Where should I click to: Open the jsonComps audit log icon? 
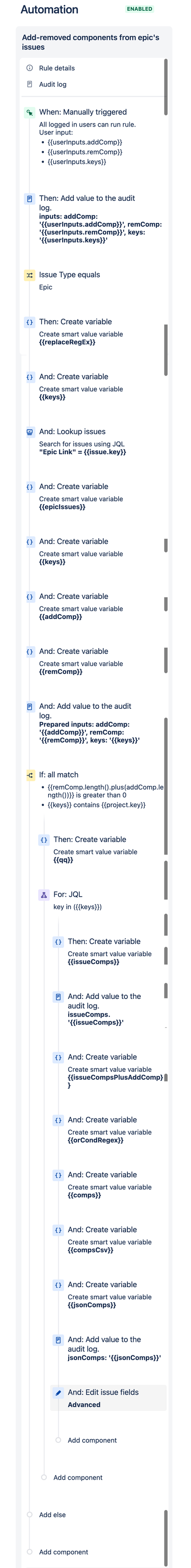pyautogui.click(x=58, y=1340)
